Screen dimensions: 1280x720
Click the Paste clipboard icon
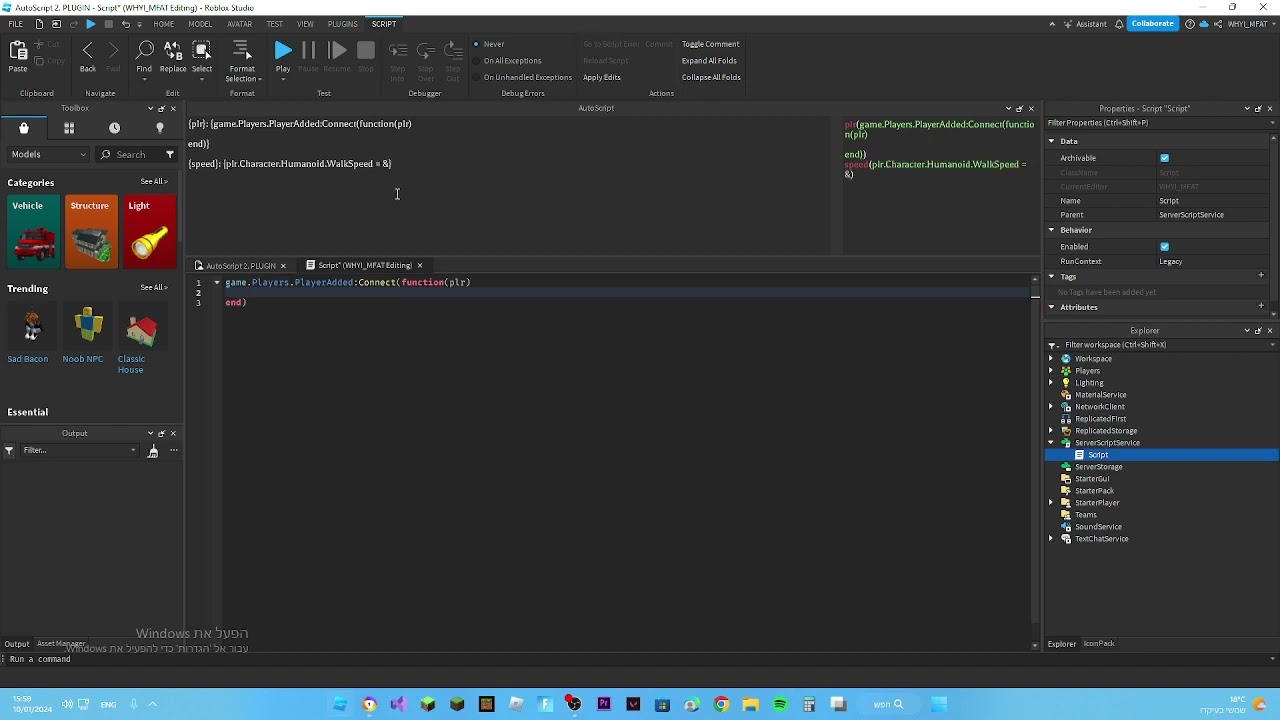tap(18, 51)
